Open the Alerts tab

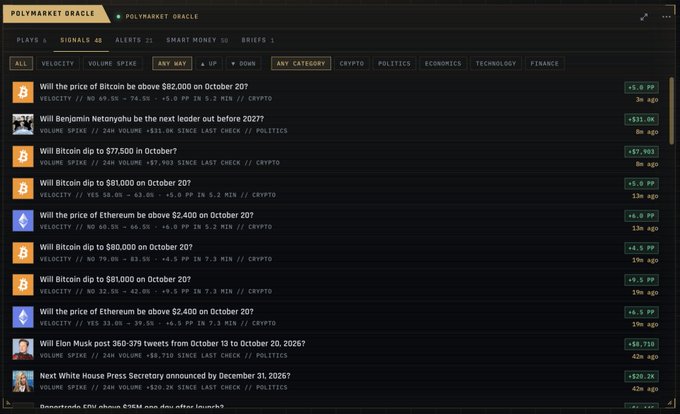pos(134,40)
